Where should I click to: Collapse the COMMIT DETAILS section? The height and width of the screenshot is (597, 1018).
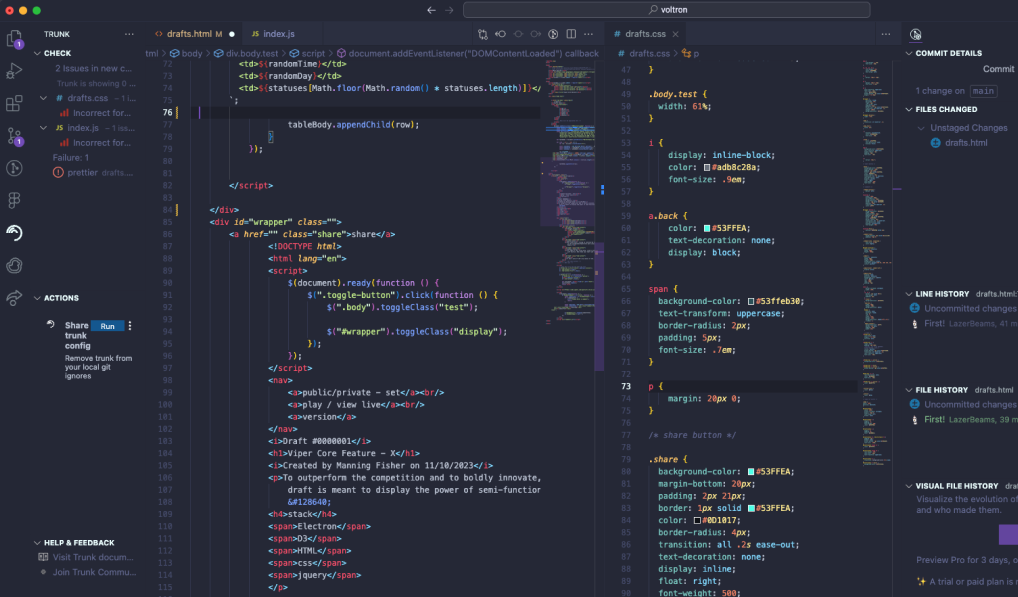click(x=909, y=53)
